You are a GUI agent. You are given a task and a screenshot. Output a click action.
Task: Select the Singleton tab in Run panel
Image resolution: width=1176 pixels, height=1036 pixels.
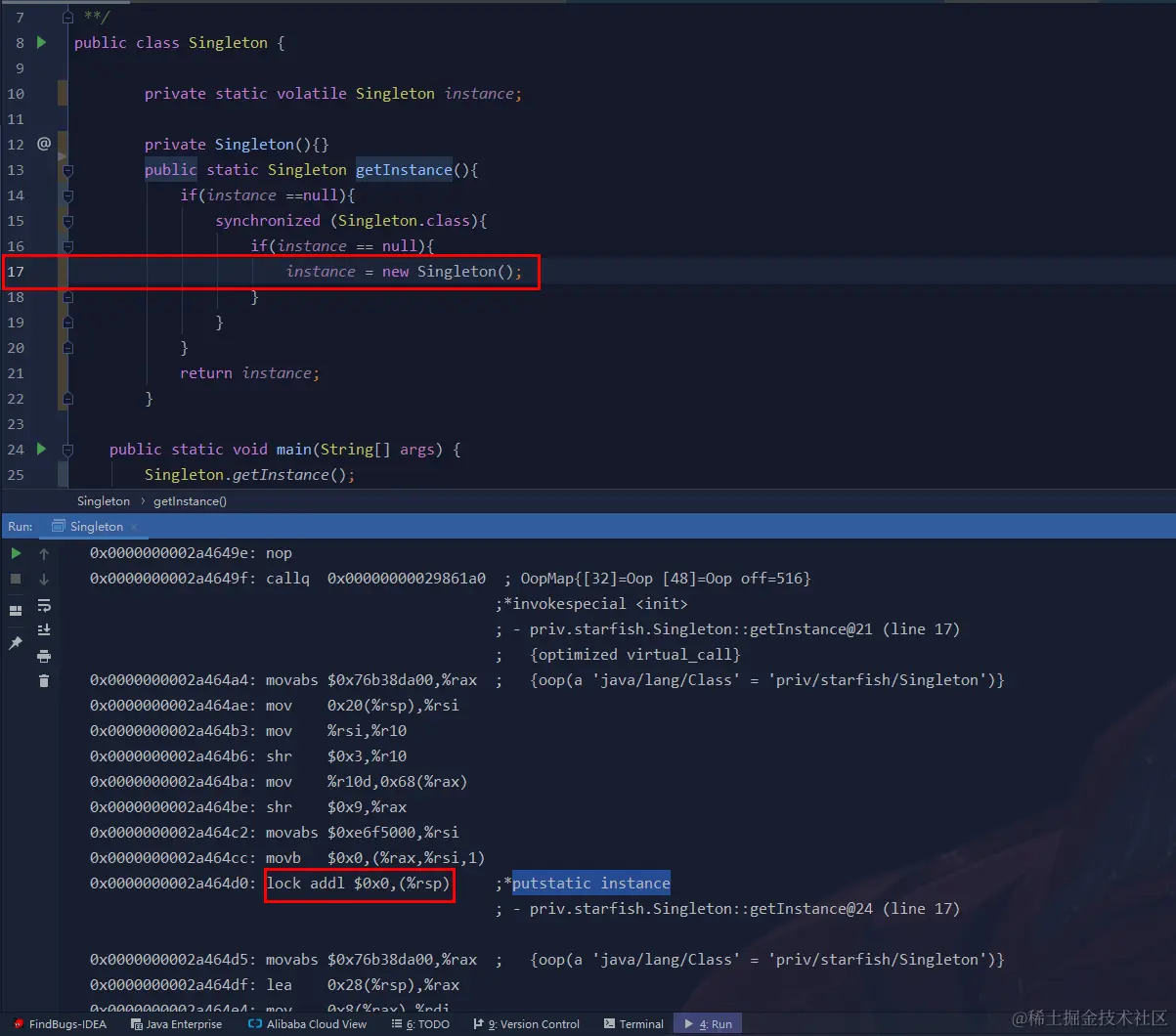(x=97, y=526)
